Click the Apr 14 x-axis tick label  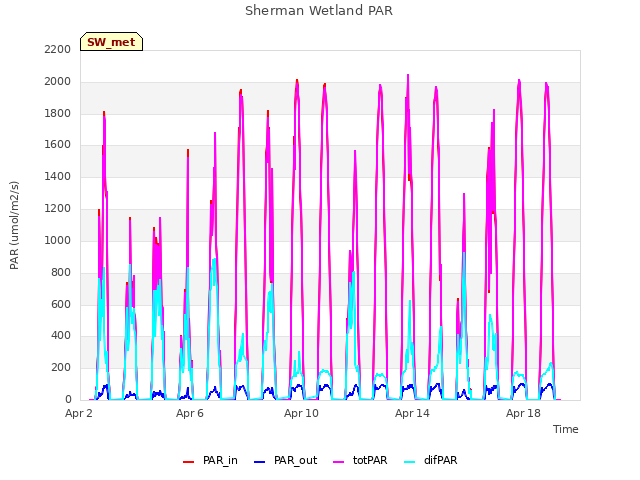[412, 413]
